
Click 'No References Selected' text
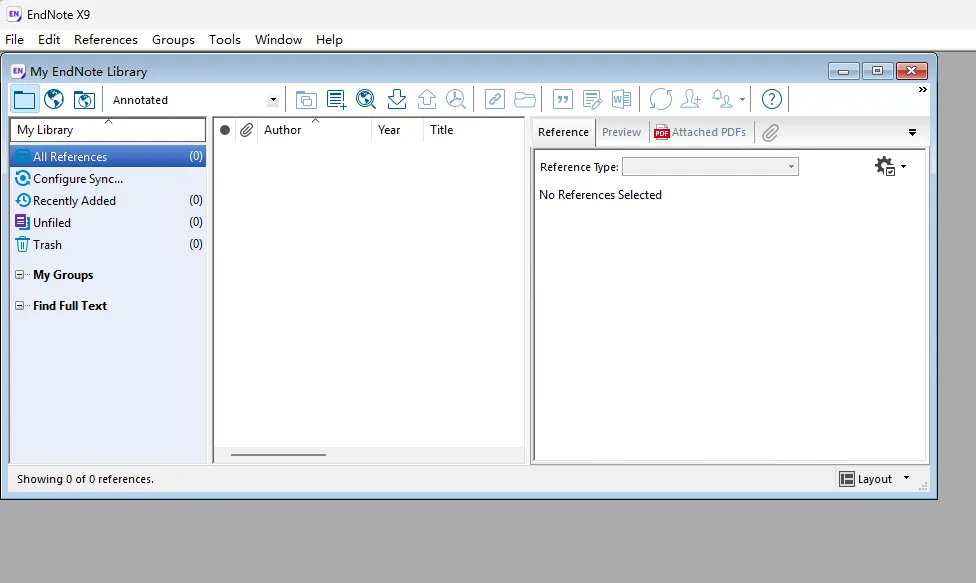(600, 195)
